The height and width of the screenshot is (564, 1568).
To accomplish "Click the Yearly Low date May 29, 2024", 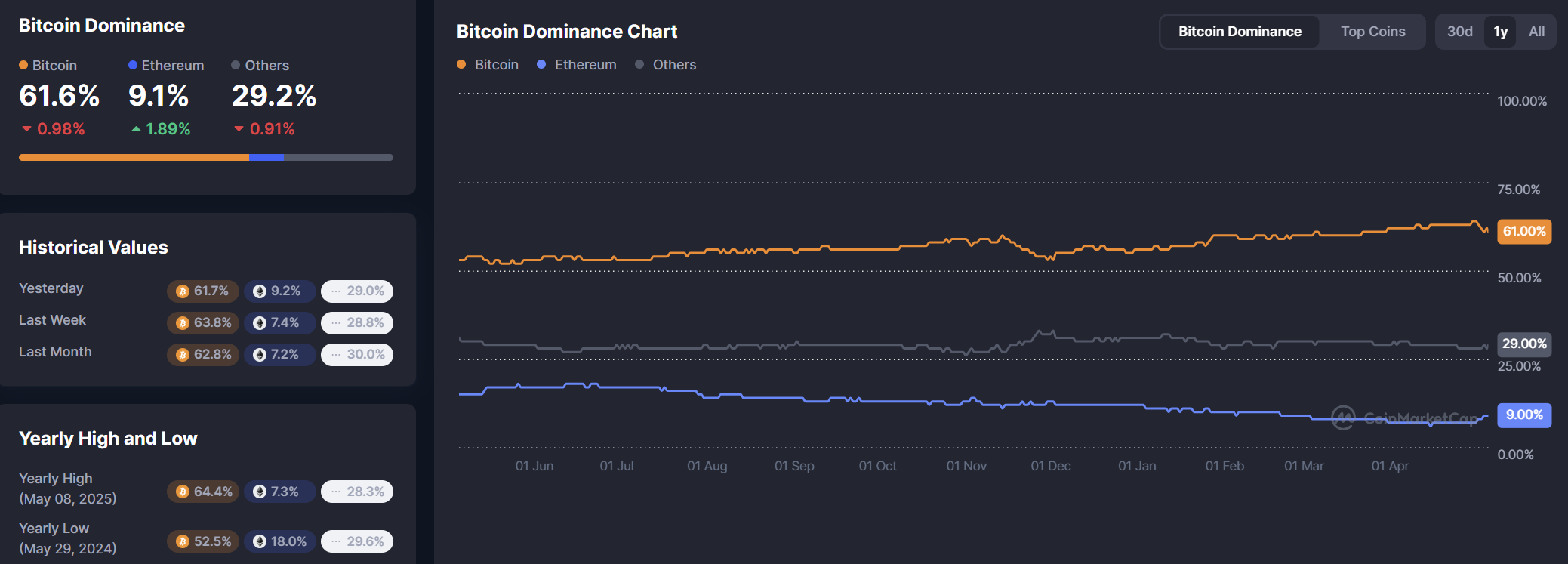I will tap(68, 549).
